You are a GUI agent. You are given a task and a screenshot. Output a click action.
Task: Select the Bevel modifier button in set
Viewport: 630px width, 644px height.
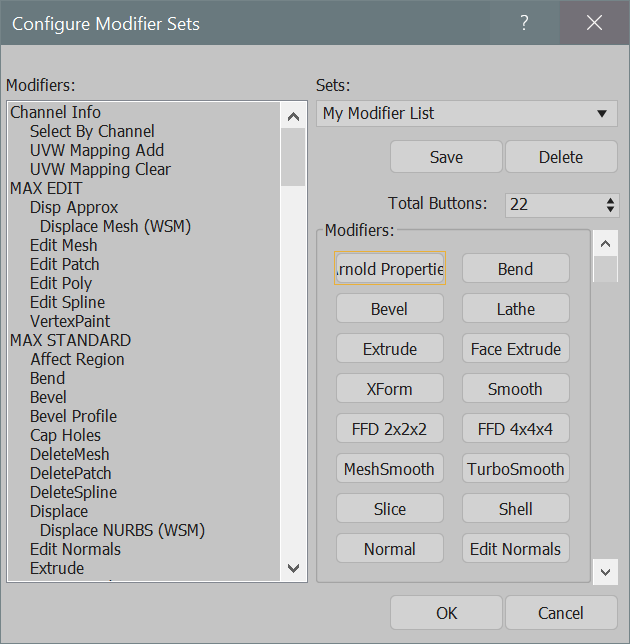click(x=390, y=308)
